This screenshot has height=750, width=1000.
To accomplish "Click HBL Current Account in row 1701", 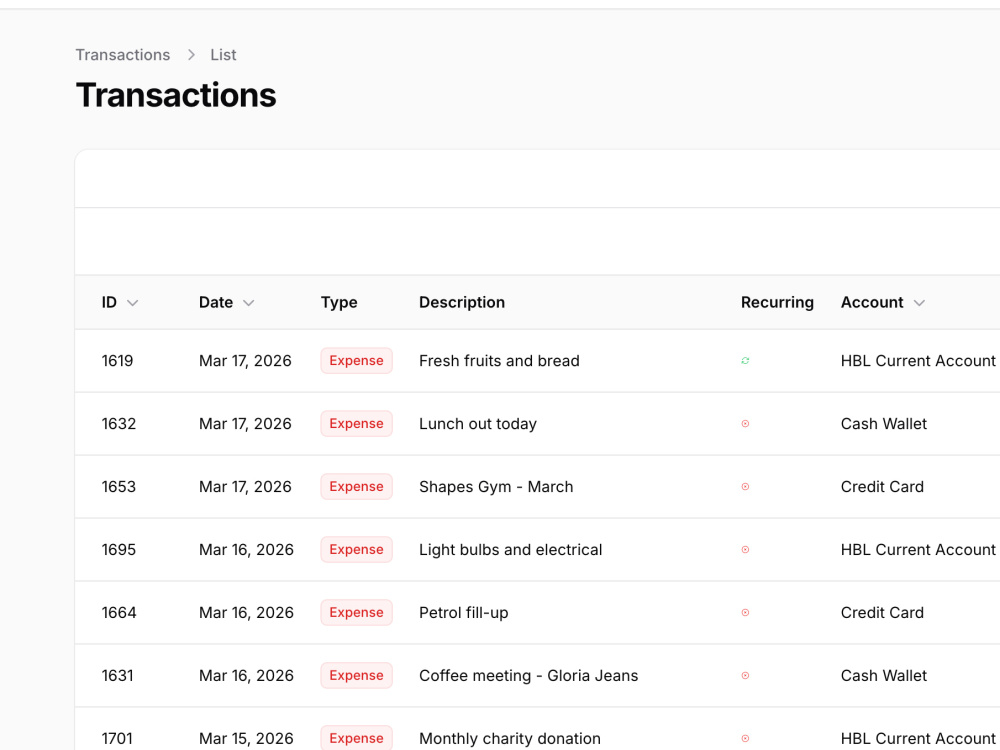I will pyautogui.click(x=918, y=739).
